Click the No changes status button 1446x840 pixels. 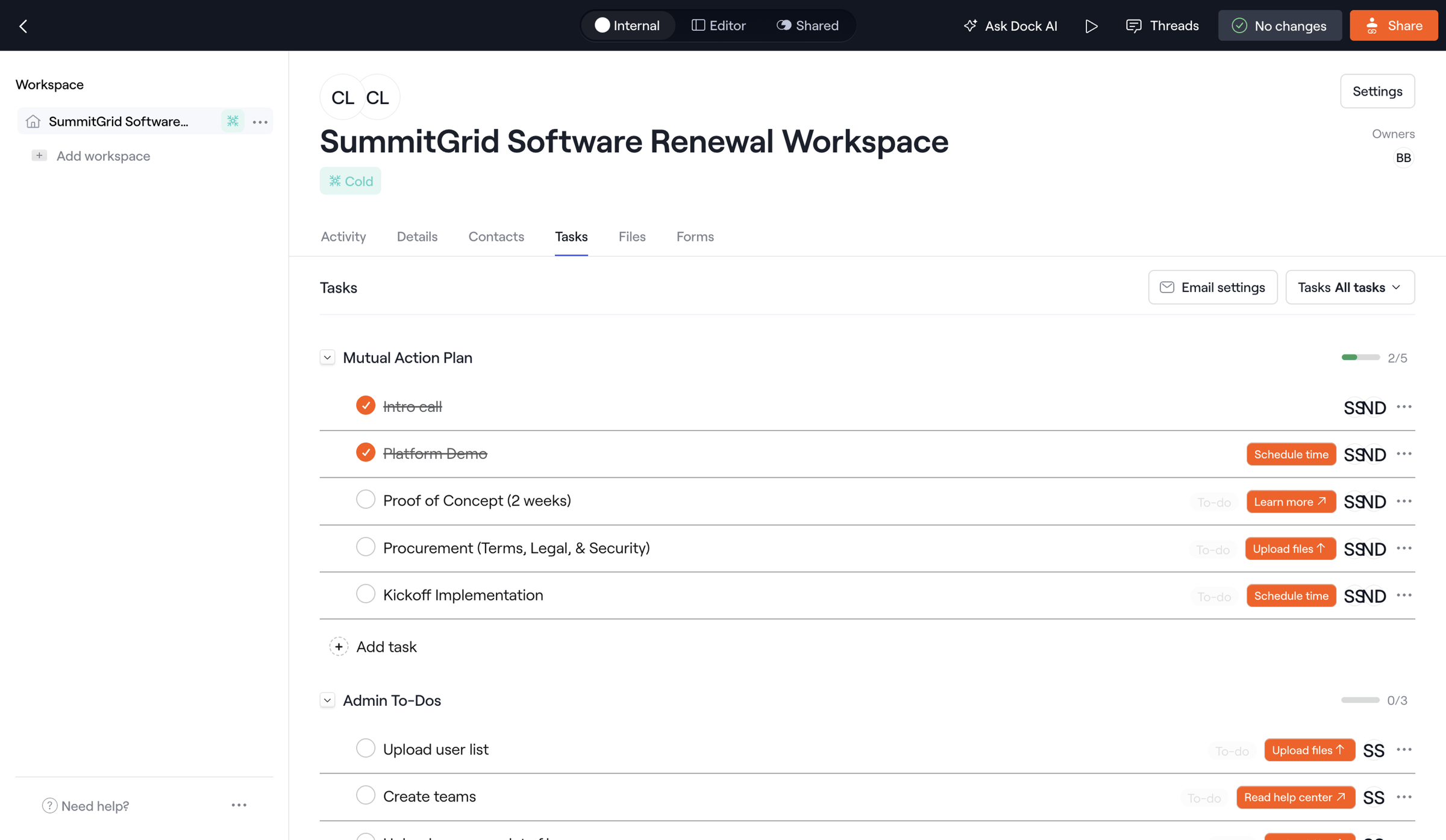(x=1280, y=26)
